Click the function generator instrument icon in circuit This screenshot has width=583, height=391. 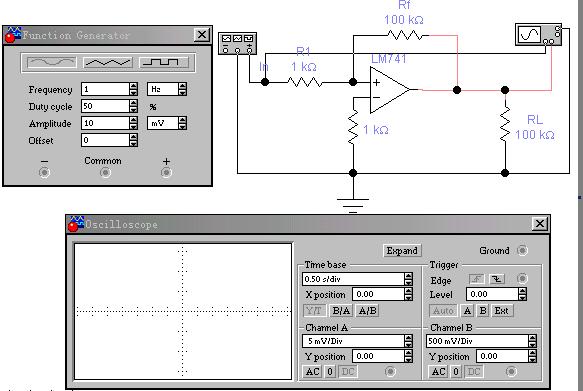237,43
